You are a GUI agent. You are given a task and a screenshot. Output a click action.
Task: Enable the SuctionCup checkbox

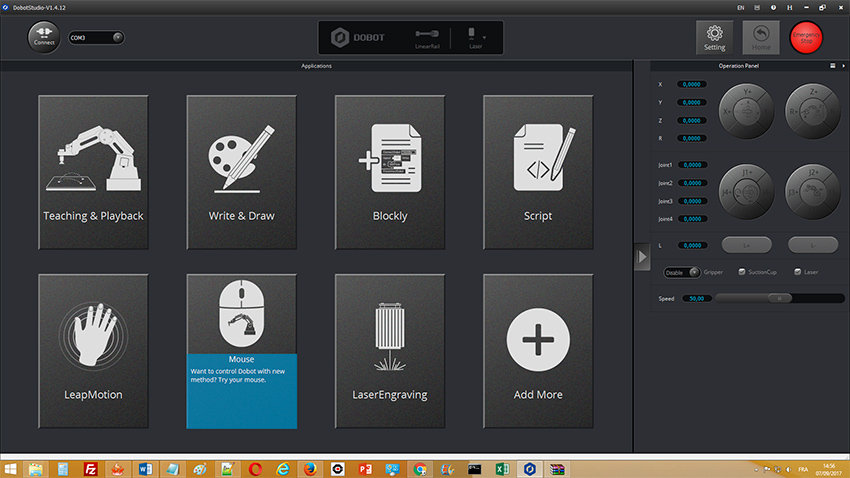[742, 272]
